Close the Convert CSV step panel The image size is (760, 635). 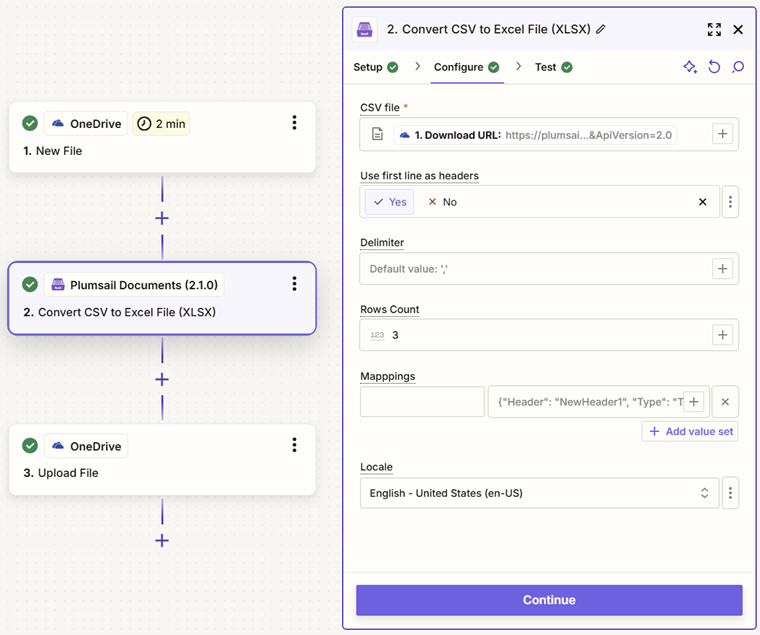click(738, 30)
